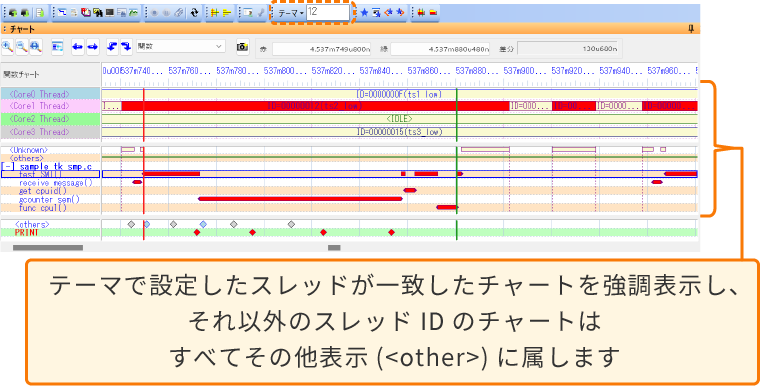Click the ts3_low bar on Core3 row
This screenshot has width=760, height=392.
point(399,132)
